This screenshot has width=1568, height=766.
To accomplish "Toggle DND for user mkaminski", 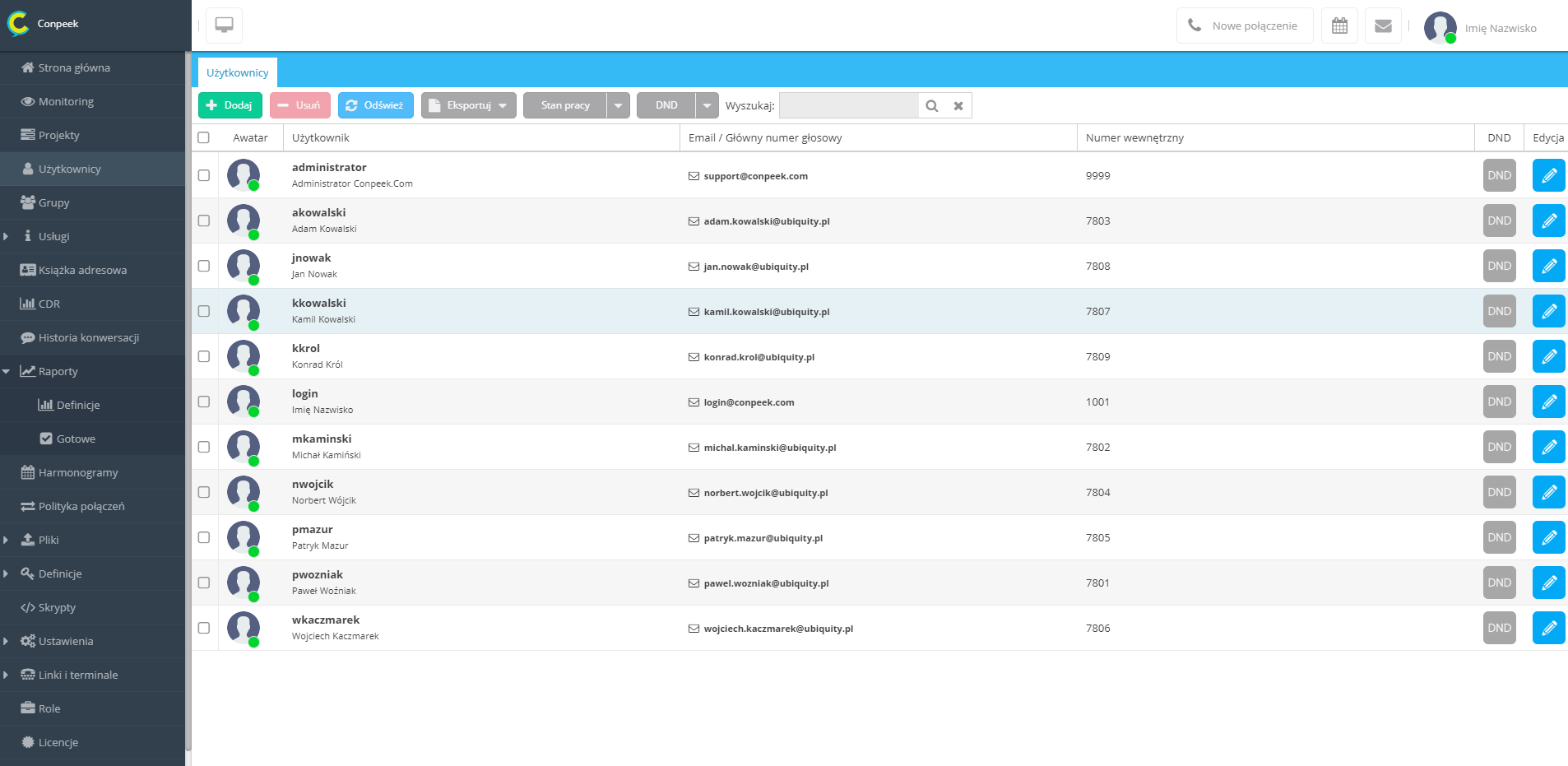I will (1499, 447).
